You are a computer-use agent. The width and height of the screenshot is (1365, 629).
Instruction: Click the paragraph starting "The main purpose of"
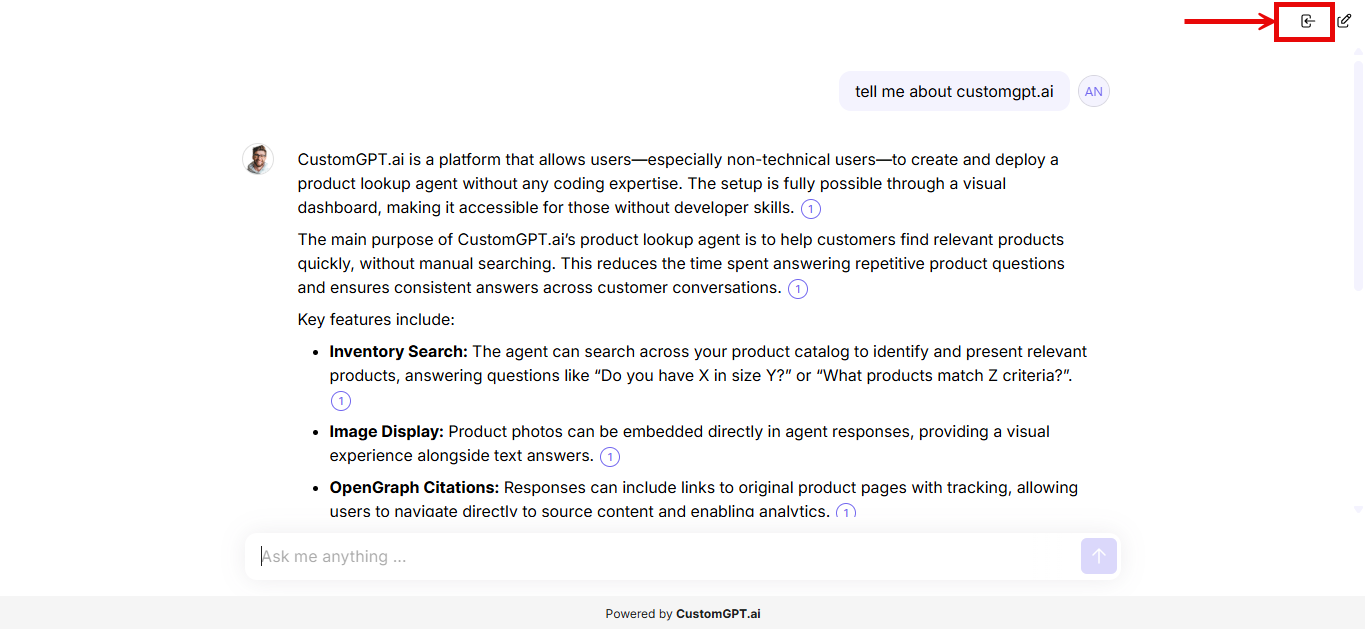[x=682, y=264]
